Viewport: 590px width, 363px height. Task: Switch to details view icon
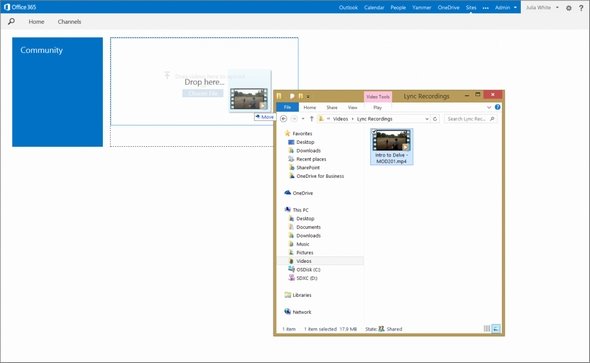pyautogui.click(x=487, y=329)
